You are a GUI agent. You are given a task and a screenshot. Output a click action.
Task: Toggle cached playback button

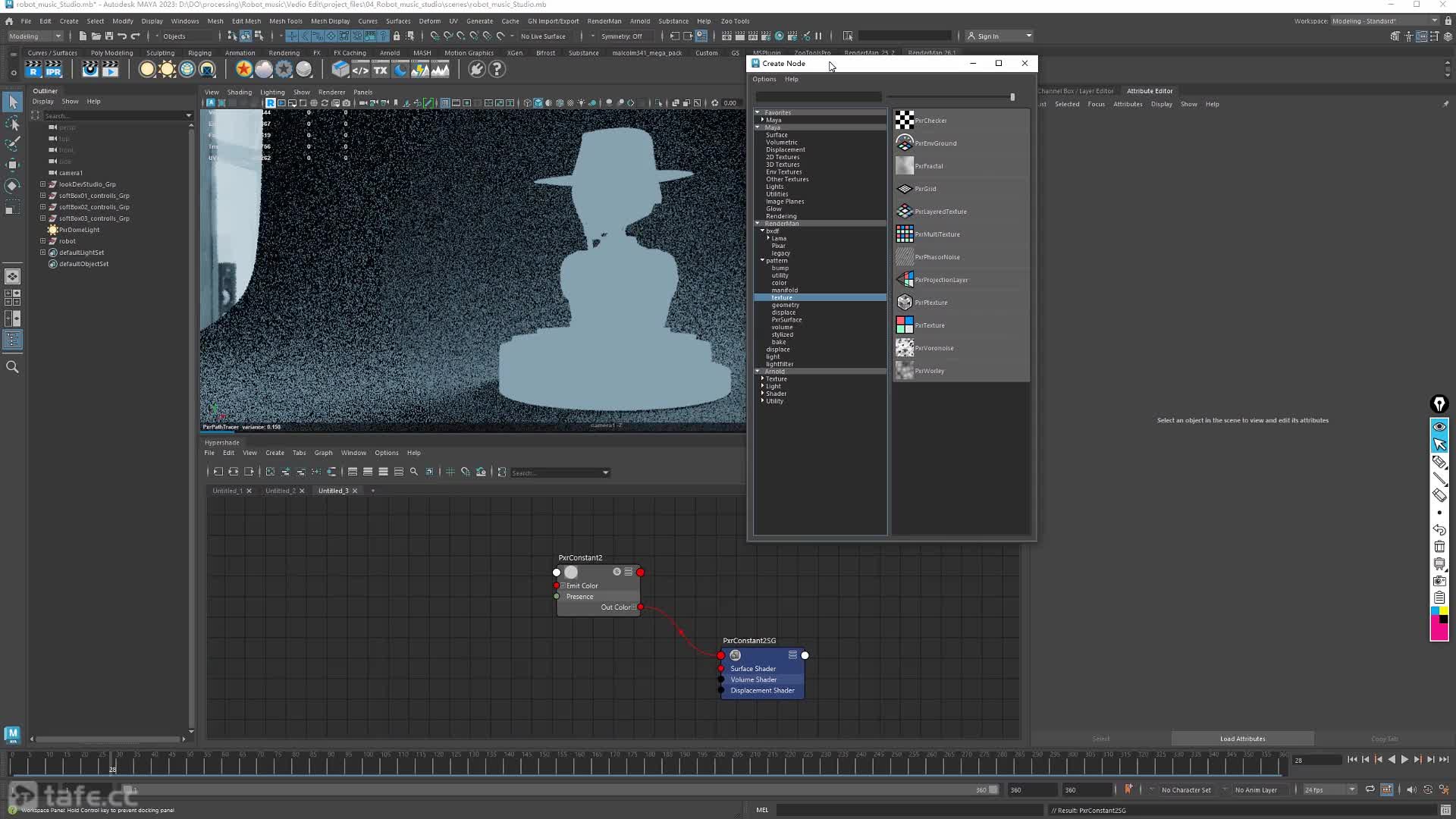tap(1387, 789)
